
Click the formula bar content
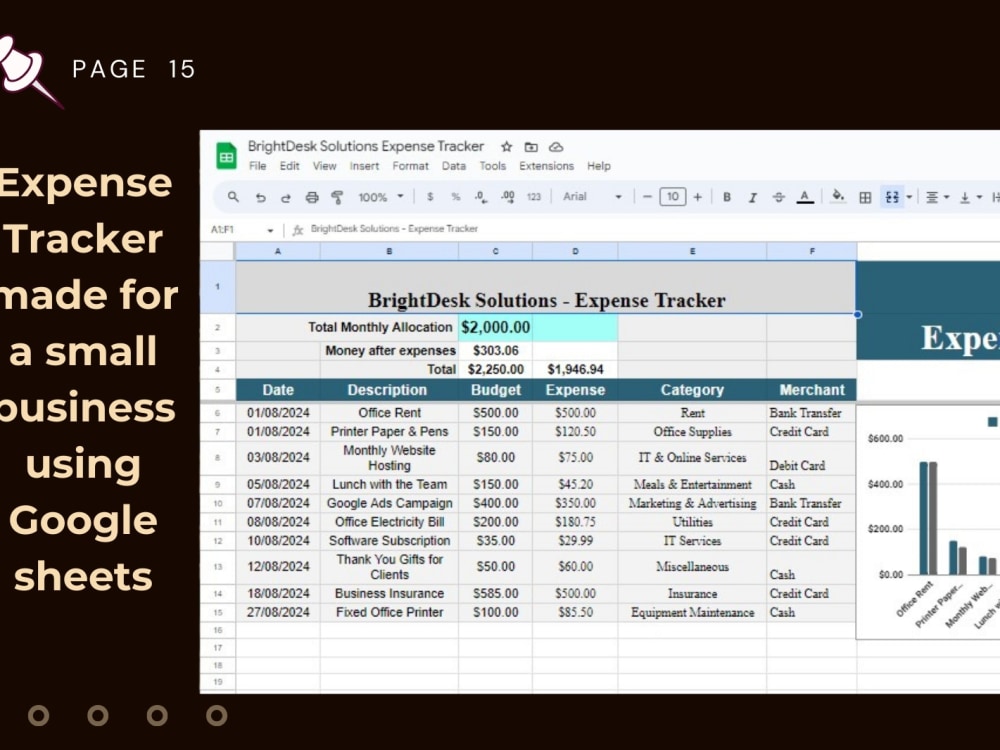394,228
